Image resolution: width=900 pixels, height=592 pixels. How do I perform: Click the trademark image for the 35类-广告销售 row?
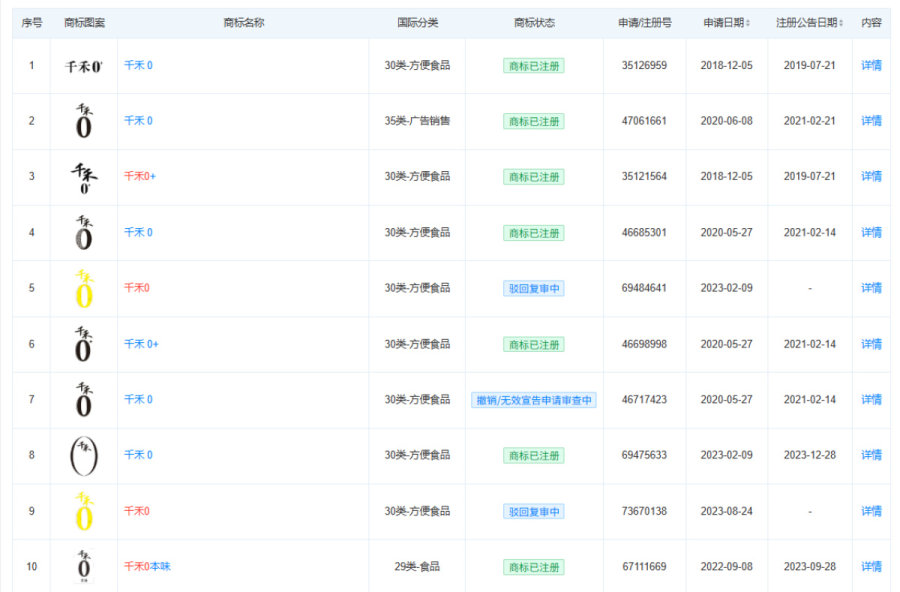[84, 121]
